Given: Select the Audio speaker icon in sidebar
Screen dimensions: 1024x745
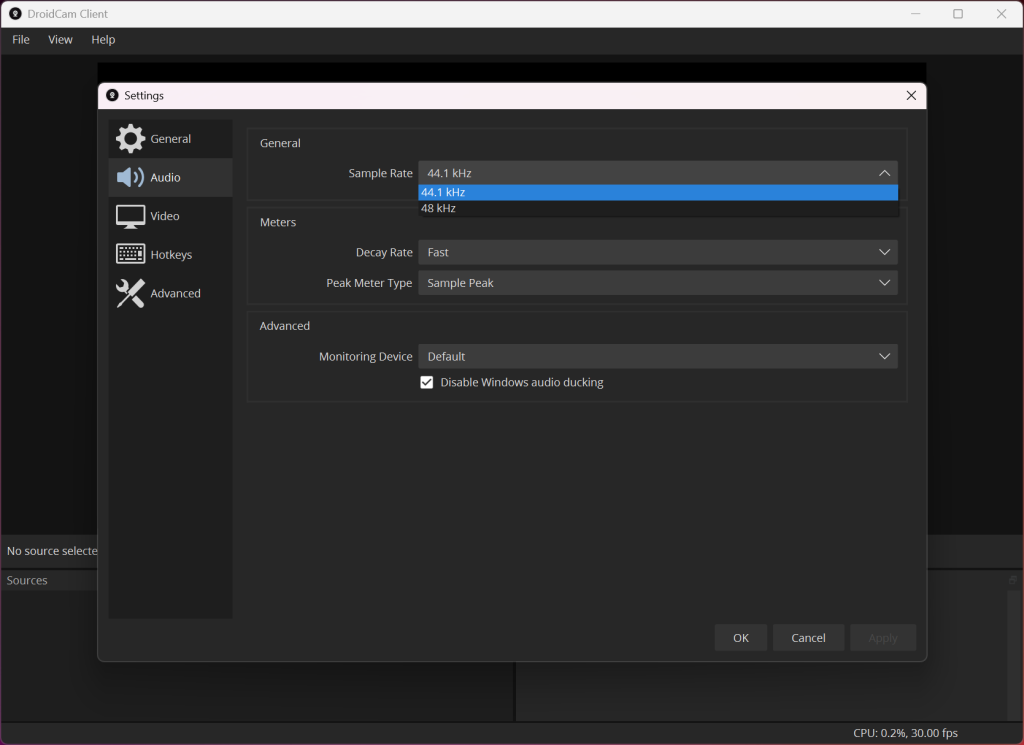Looking at the screenshot, I should pos(130,177).
